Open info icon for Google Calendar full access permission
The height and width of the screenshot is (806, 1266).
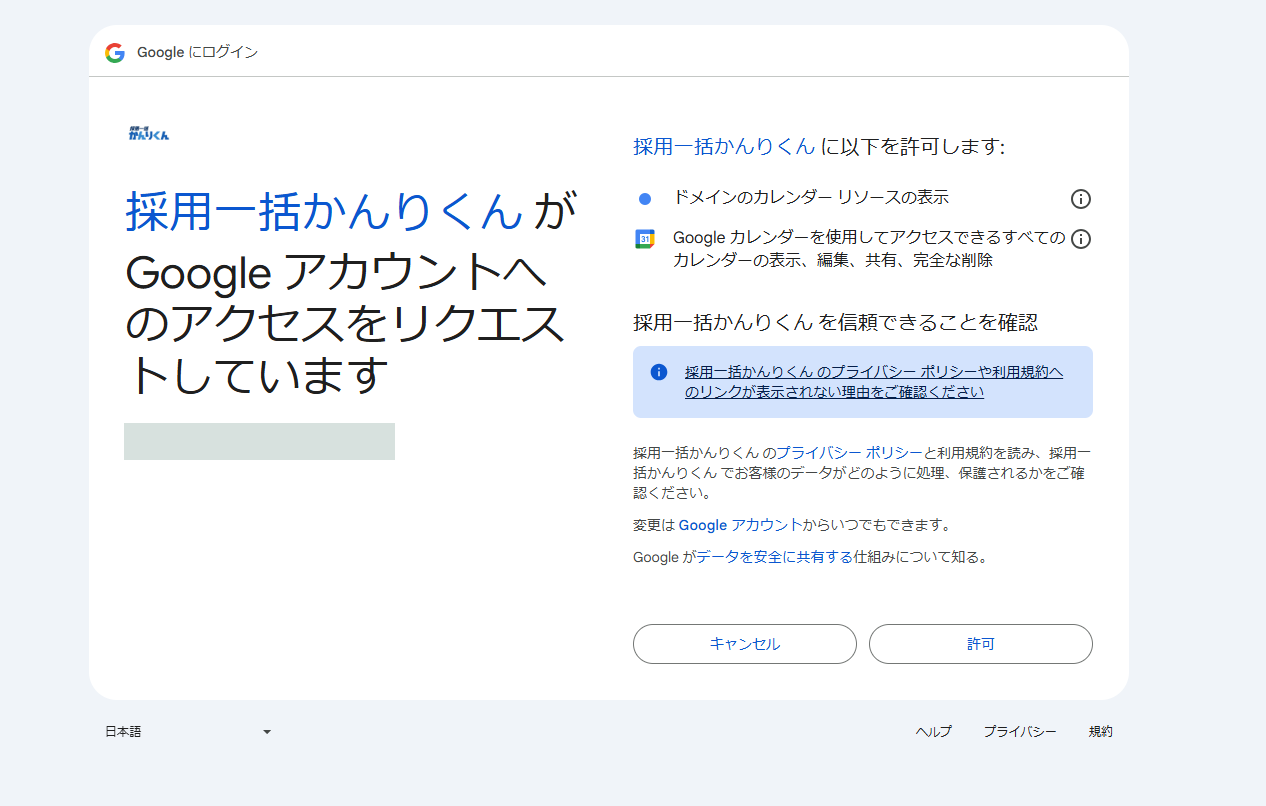click(1080, 238)
